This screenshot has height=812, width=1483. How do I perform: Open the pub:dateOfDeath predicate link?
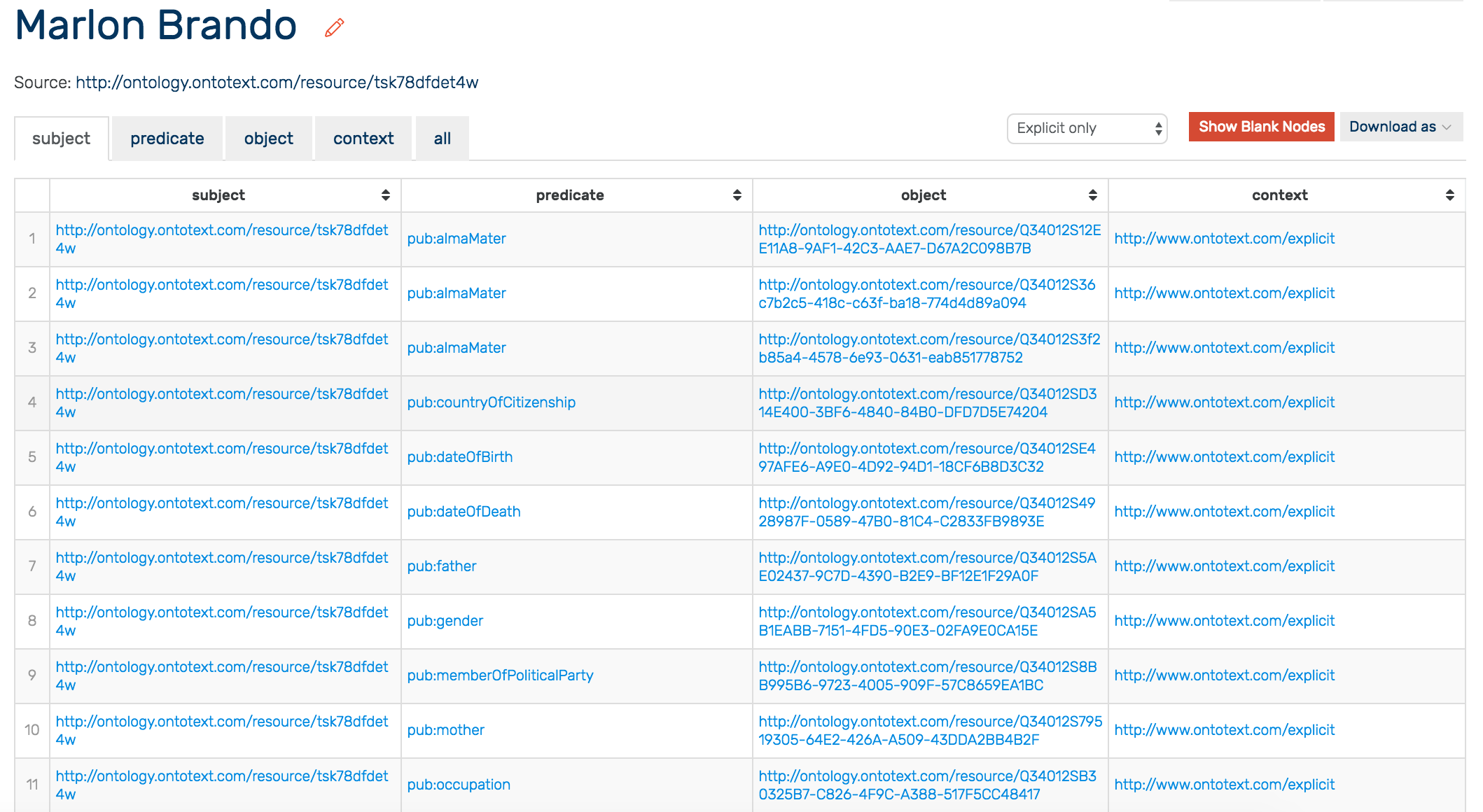[464, 512]
